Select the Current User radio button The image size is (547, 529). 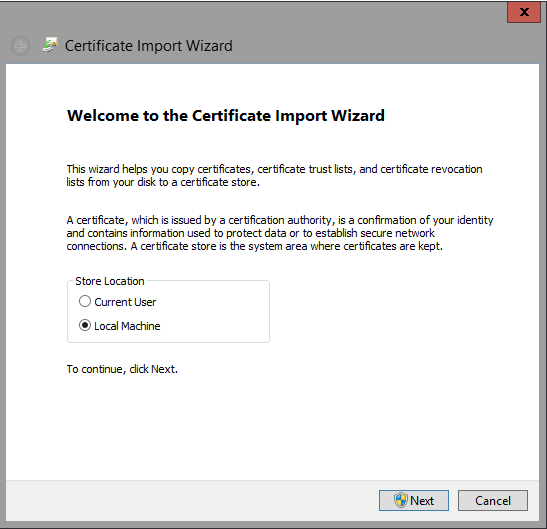[85, 301]
